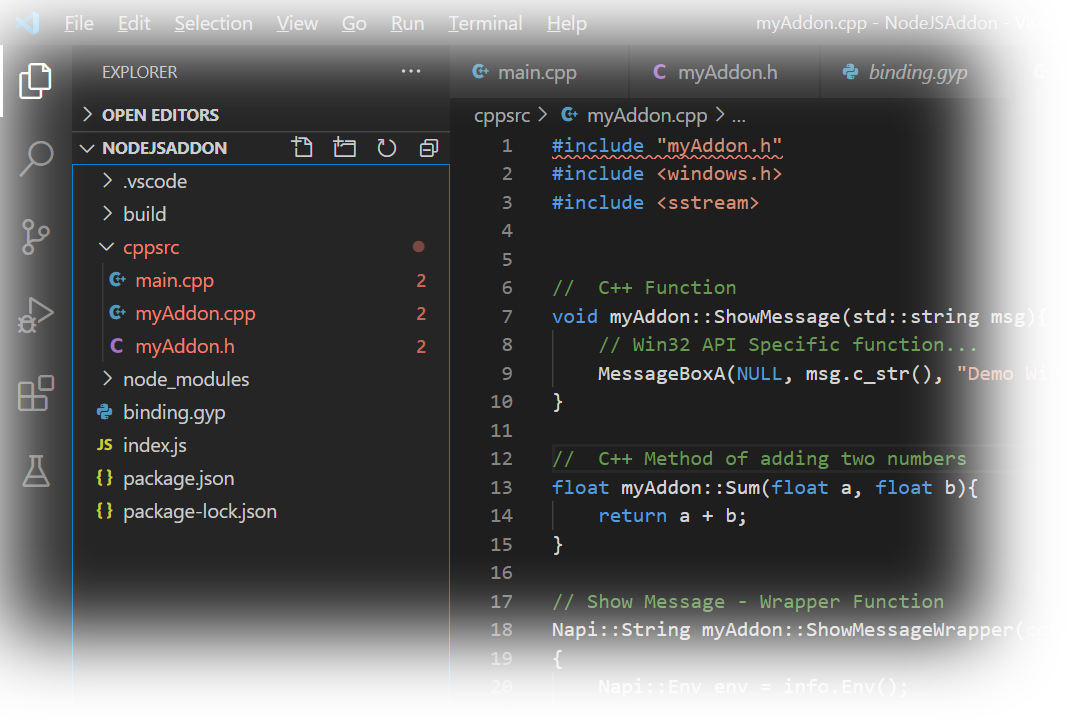
Task: Click the cppsrc breadcrumb segment
Action: tap(503, 116)
